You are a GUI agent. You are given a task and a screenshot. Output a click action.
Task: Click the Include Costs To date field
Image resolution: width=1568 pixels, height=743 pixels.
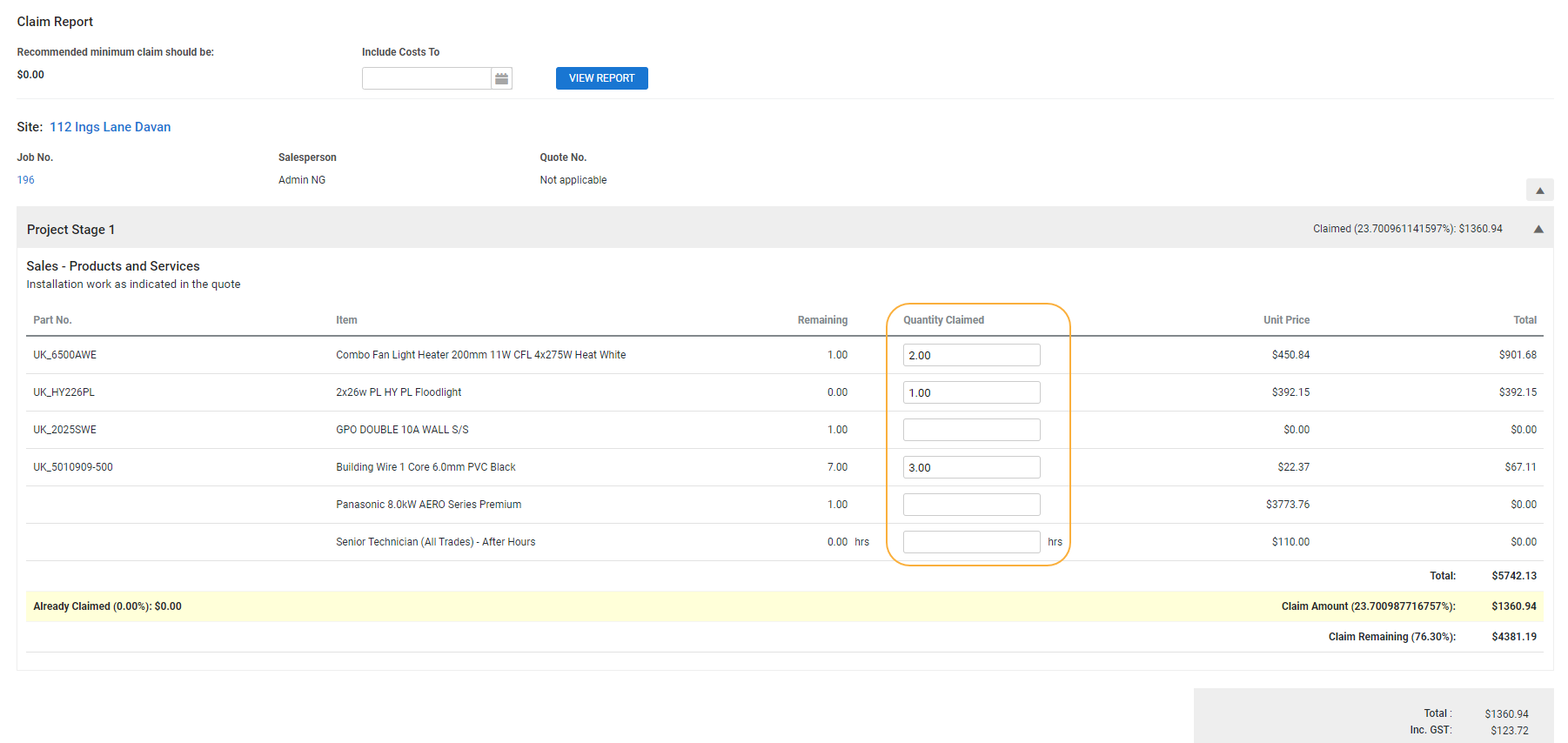click(426, 79)
